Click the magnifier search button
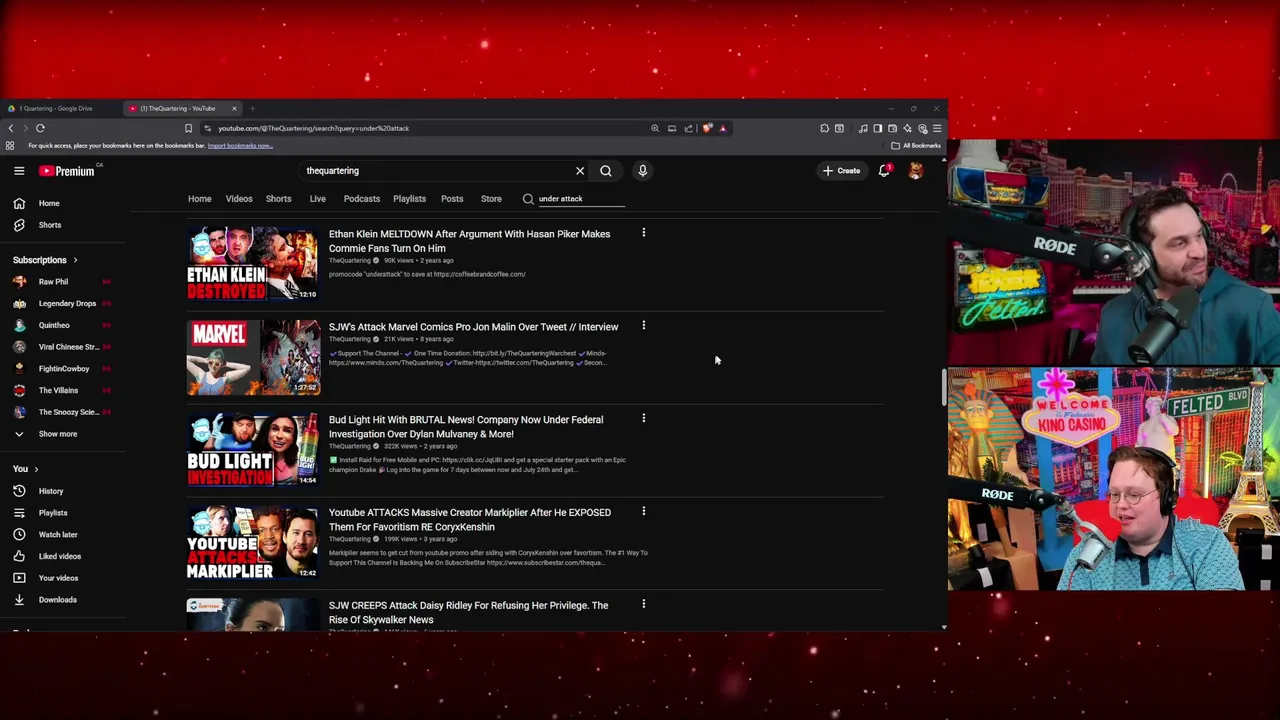 (606, 171)
